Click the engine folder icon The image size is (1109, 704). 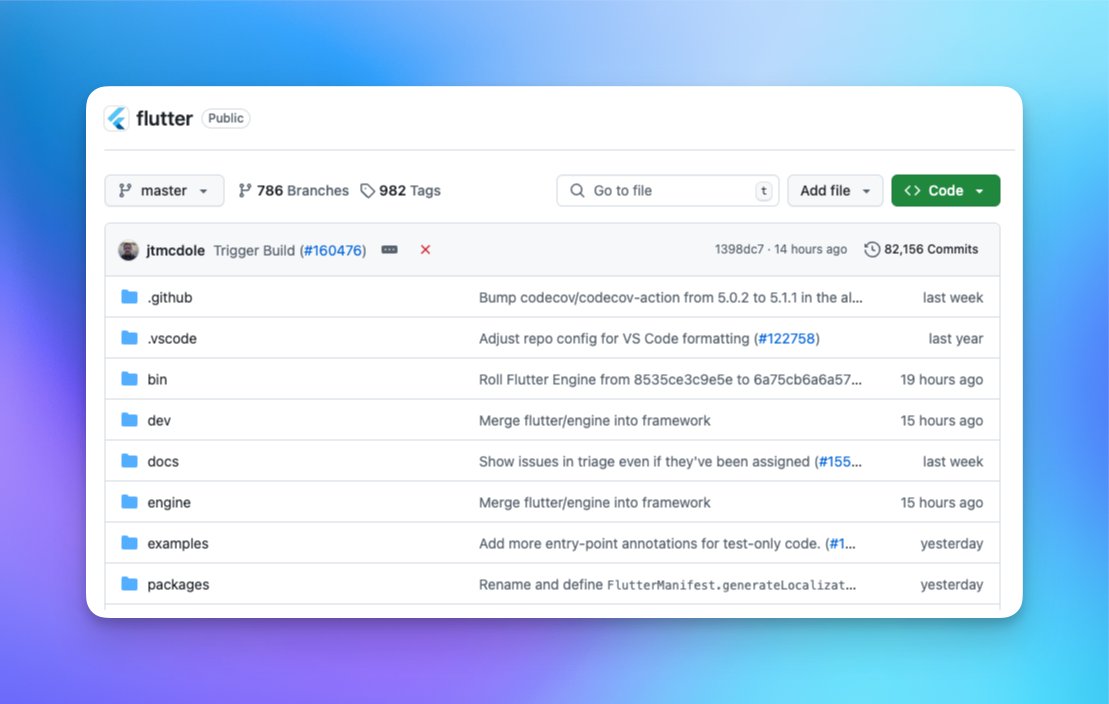[129, 502]
